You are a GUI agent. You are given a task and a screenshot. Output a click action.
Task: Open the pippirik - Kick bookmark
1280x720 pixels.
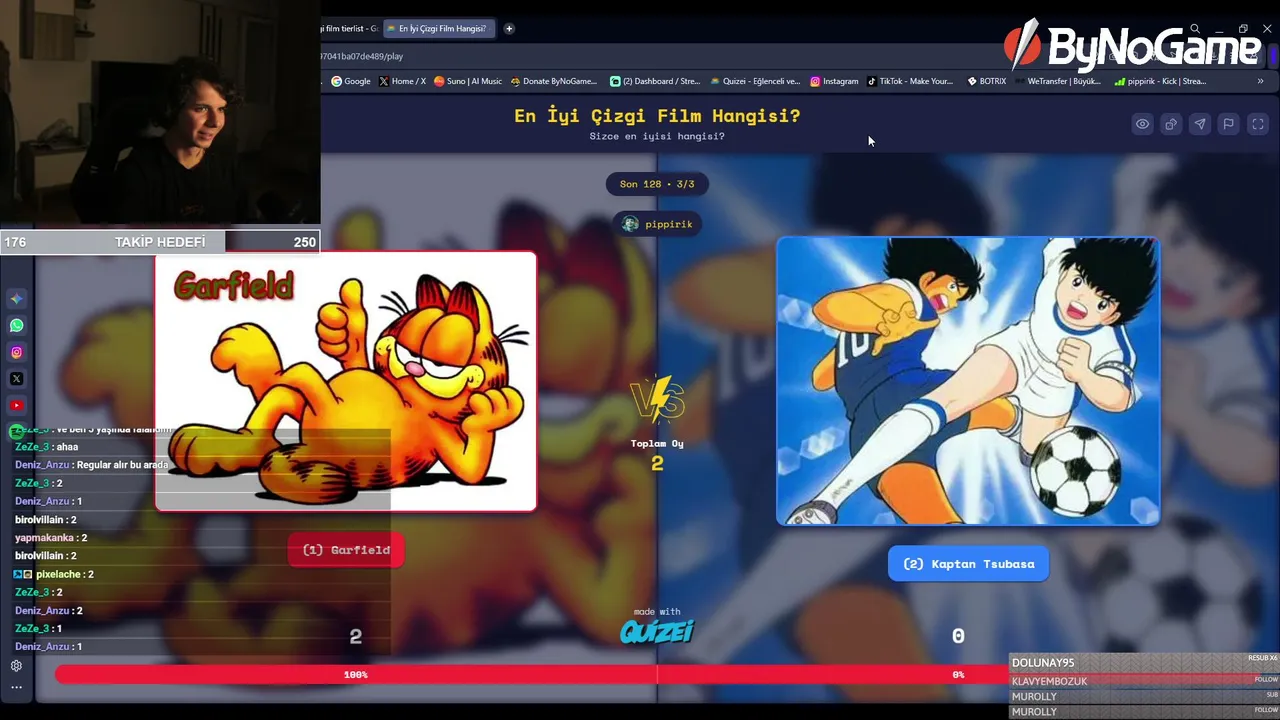click(x=1160, y=81)
